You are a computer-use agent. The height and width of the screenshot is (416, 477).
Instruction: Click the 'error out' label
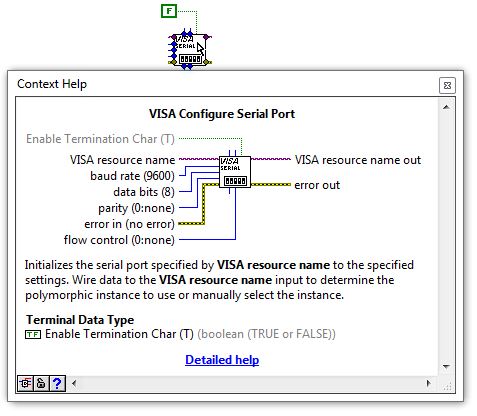click(x=317, y=185)
